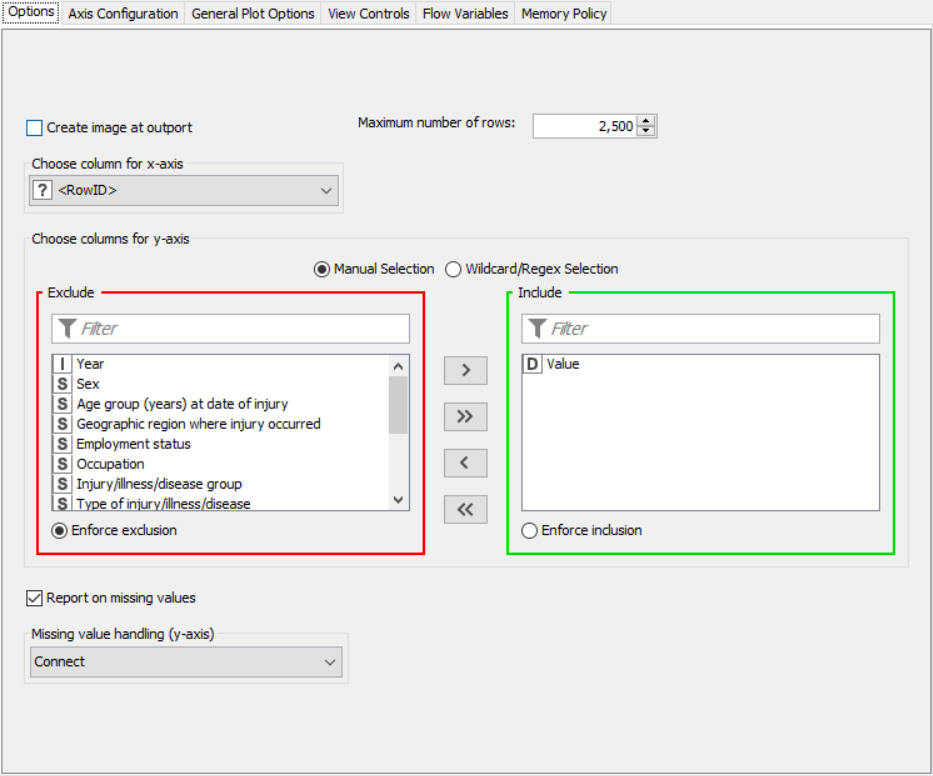Open the x-axis column dropdown
The height and width of the screenshot is (776, 933).
pyautogui.click(x=184, y=190)
